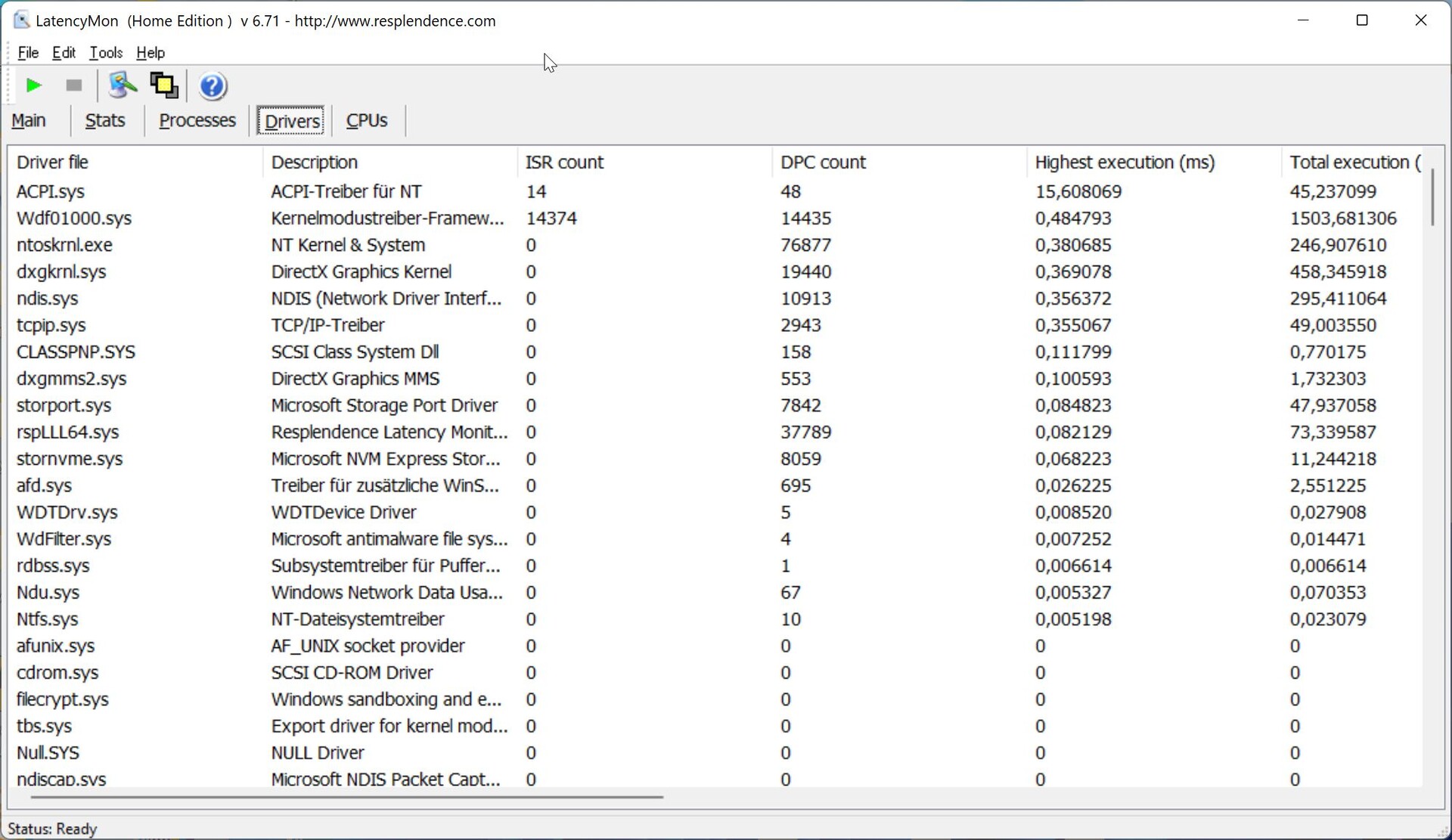Switch to the Stats tab
Screen dimensions: 1452x840
pyautogui.click(x=105, y=121)
